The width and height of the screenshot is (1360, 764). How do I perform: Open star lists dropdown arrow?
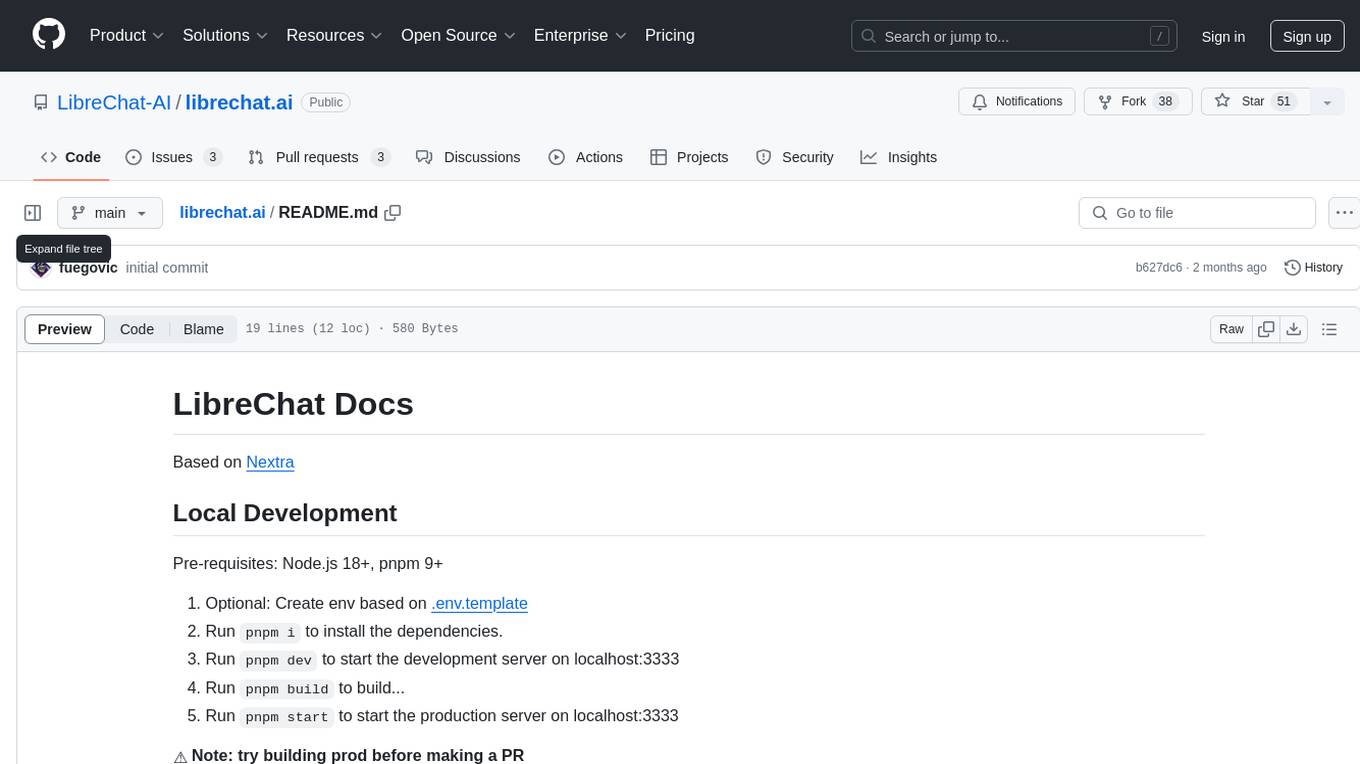click(x=1327, y=102)
